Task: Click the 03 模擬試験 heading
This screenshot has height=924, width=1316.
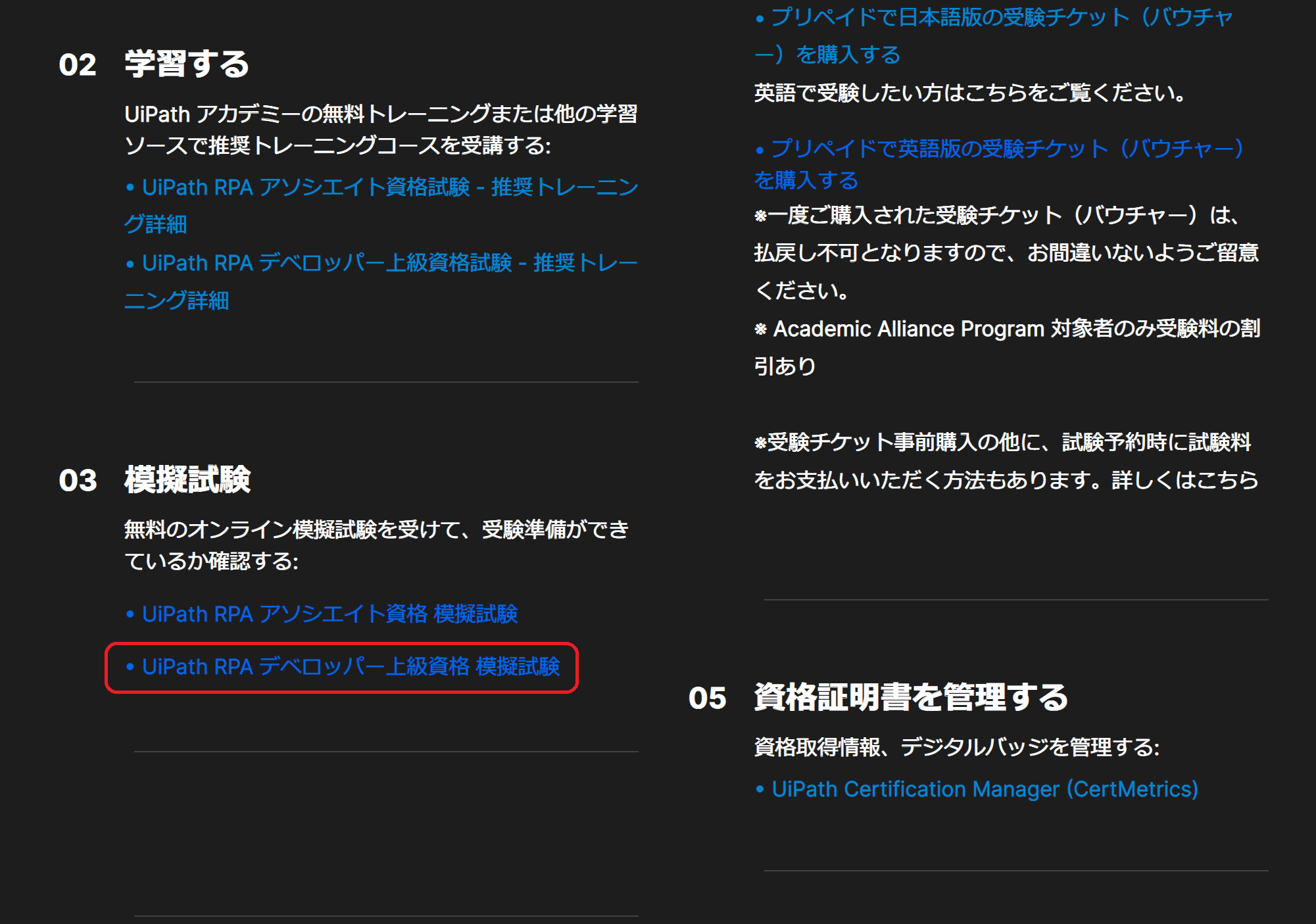Action: click(155, 479)
